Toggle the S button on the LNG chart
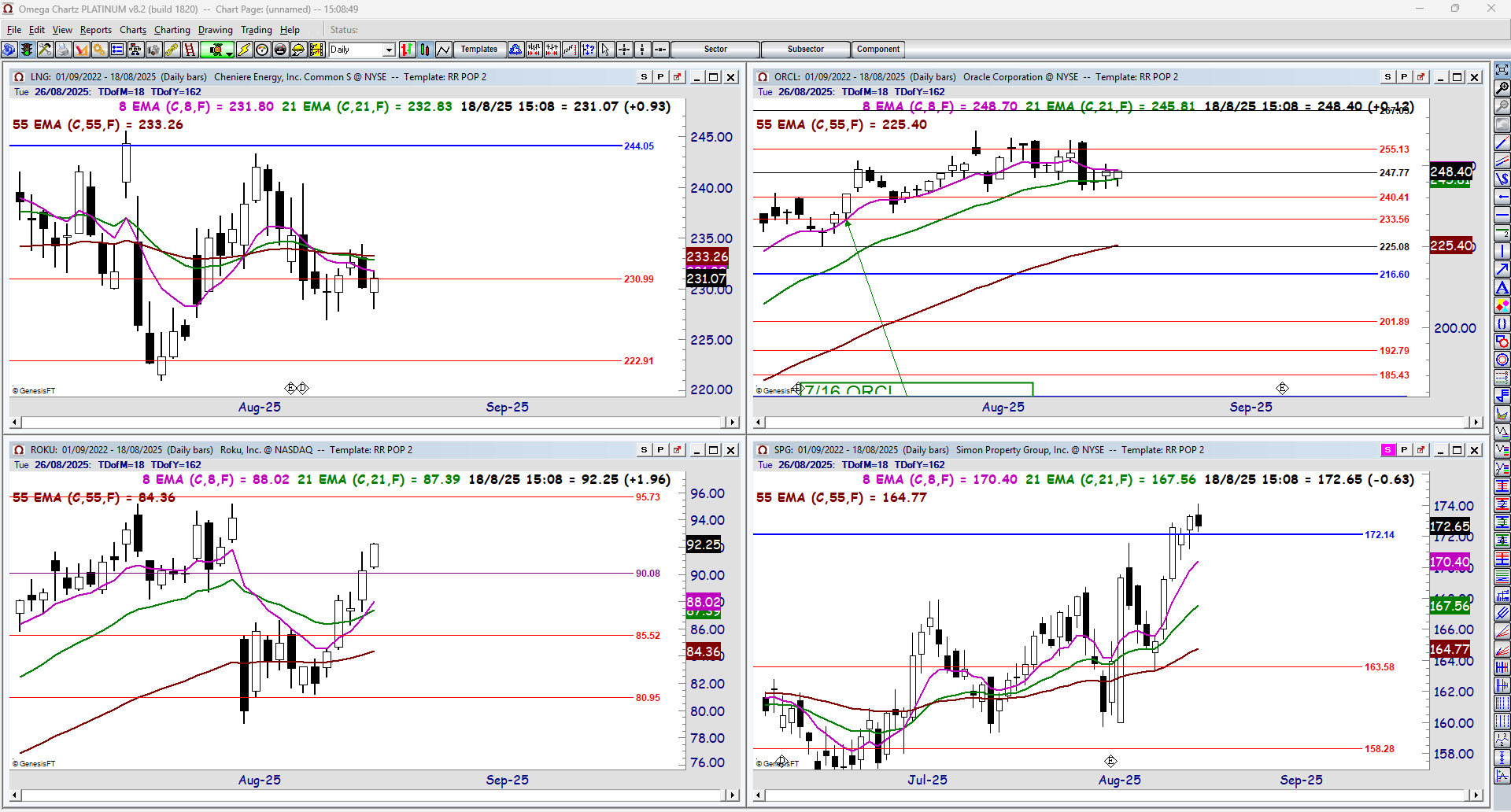This screenshot has height=812, width=1511. click(644, 77)
